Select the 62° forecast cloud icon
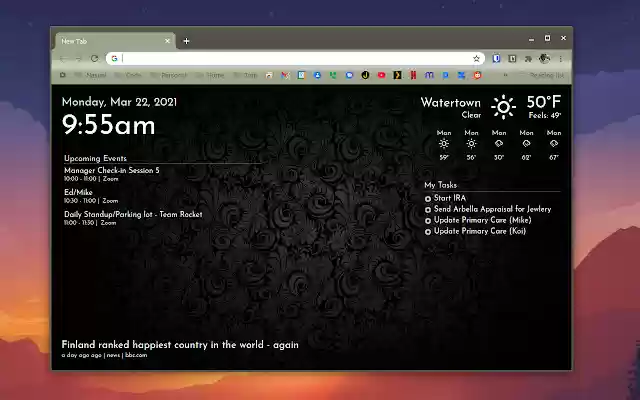The height and width of the screenshot is (400, 640). [x=526, y=144]
